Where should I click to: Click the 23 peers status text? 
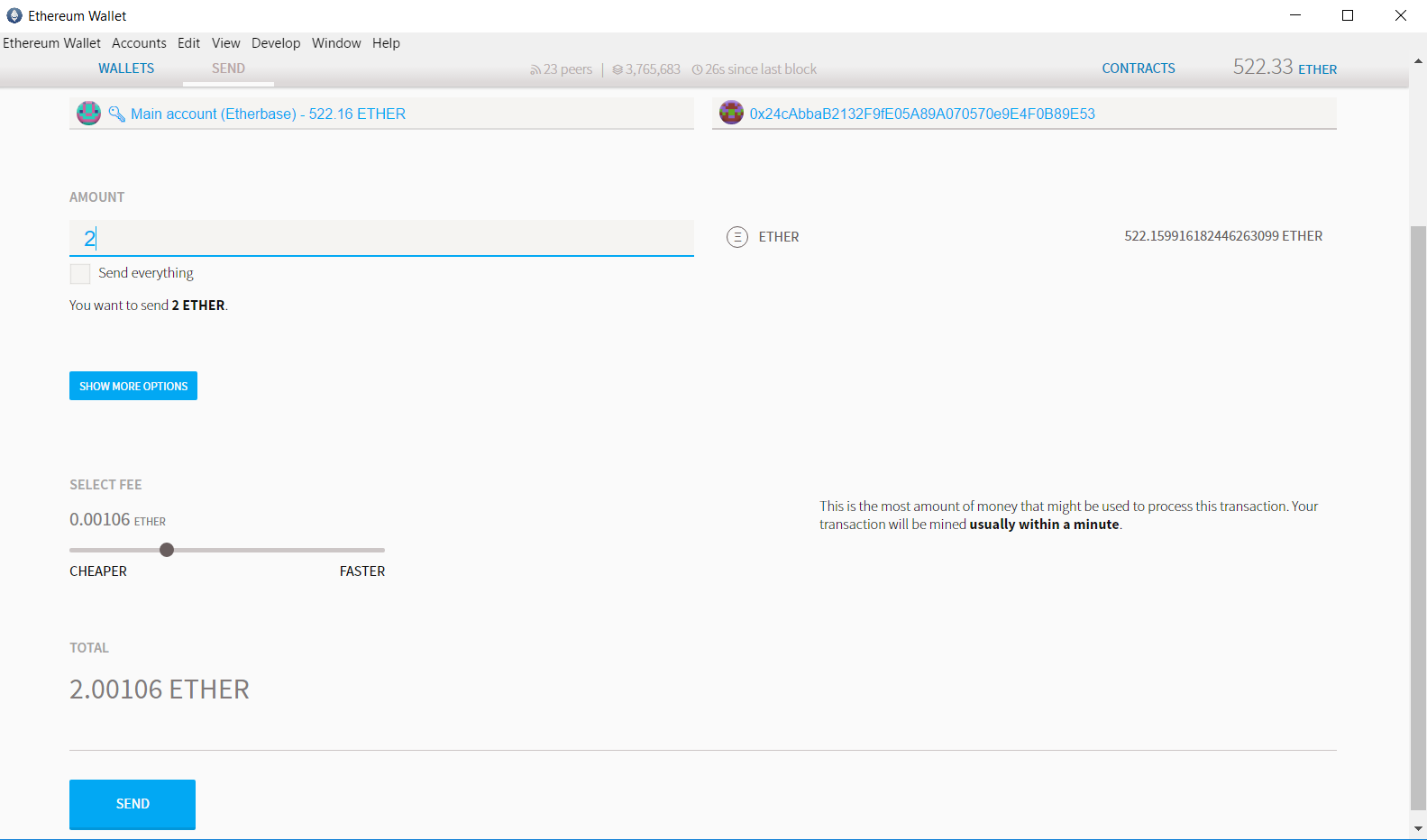coord(568,69)
